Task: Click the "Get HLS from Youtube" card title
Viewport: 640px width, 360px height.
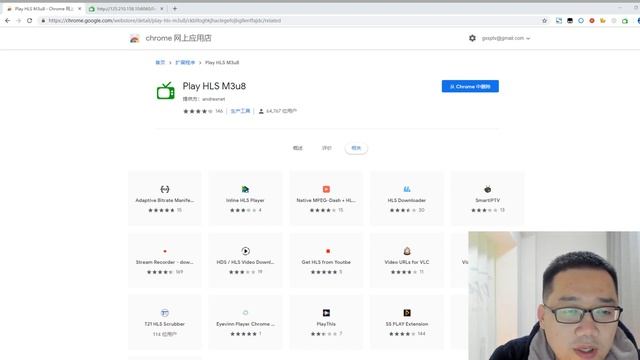Action: coord(326,262)
